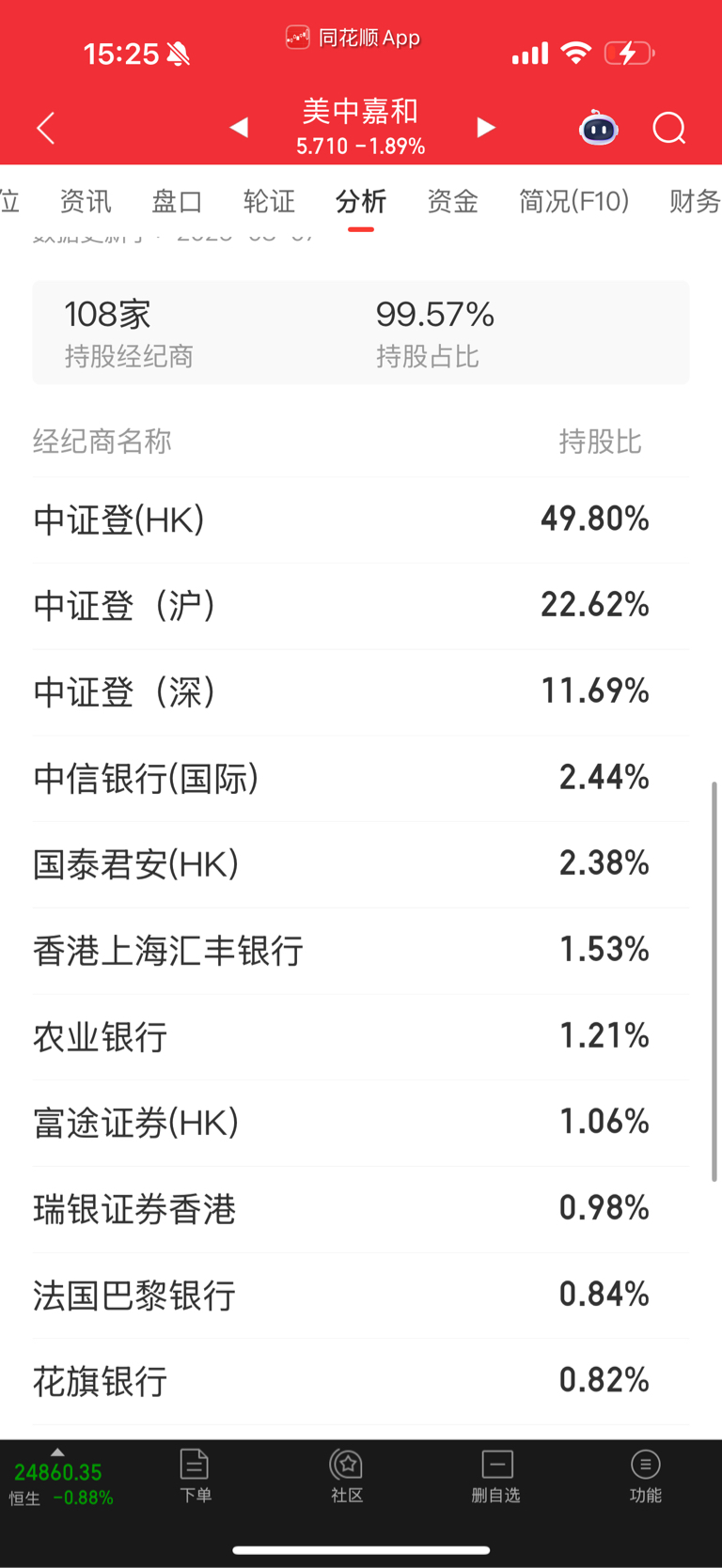This screenshot has height=1568, width=722.
Task: Select the 富途证券(HK) broker row
Action: [x=361, y=1123]
